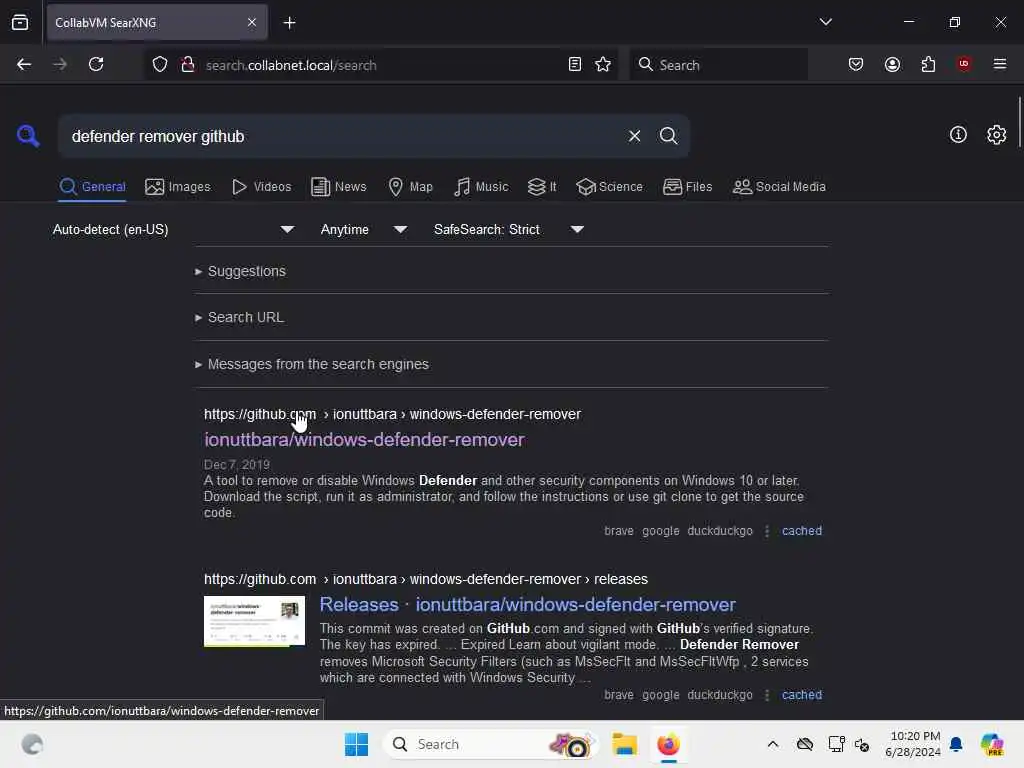
Task: Click the address bar URL
Action: click(291, 65)
